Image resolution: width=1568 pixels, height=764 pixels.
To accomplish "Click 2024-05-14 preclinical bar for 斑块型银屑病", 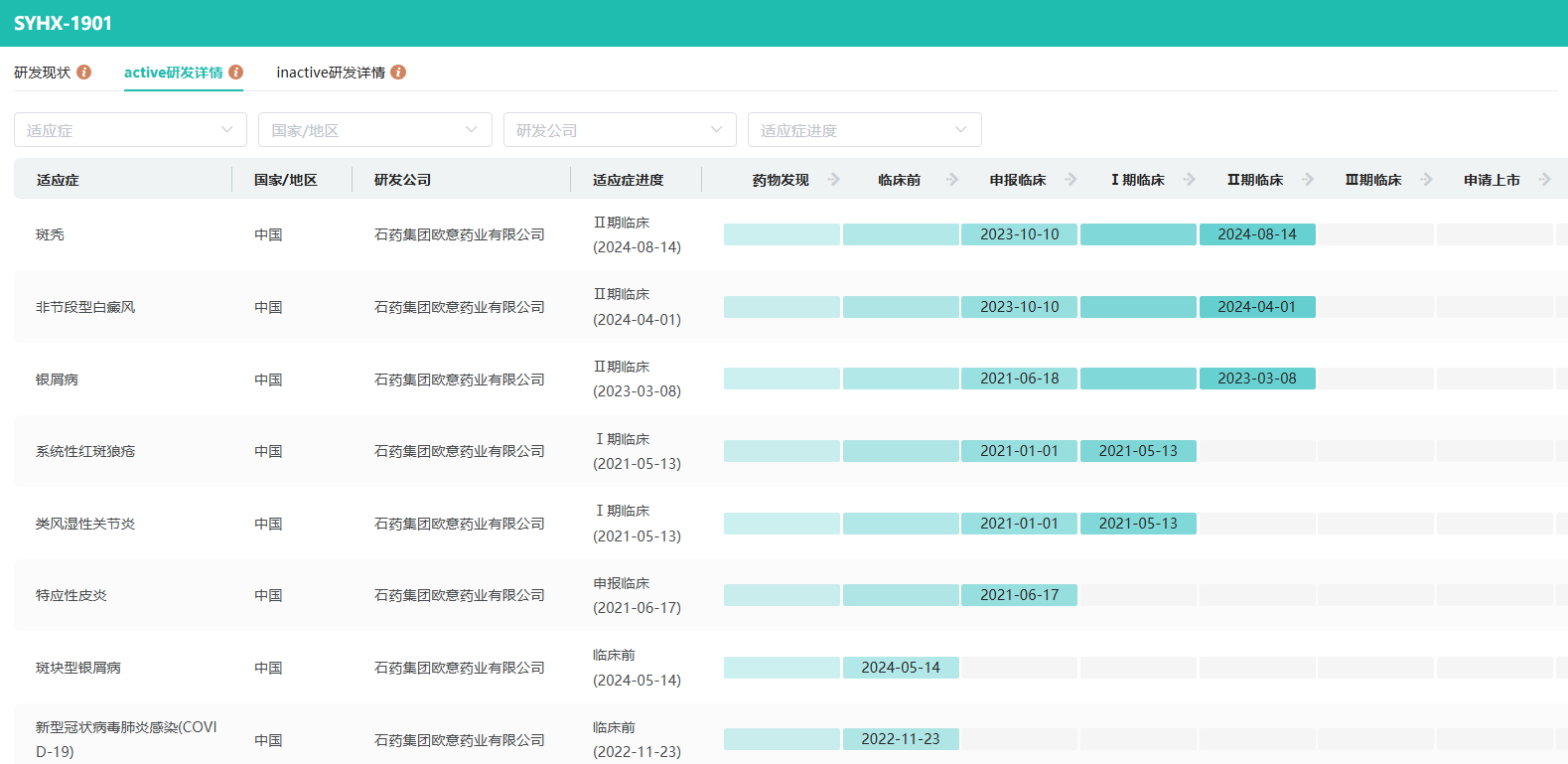I will [x=901, y=668].
